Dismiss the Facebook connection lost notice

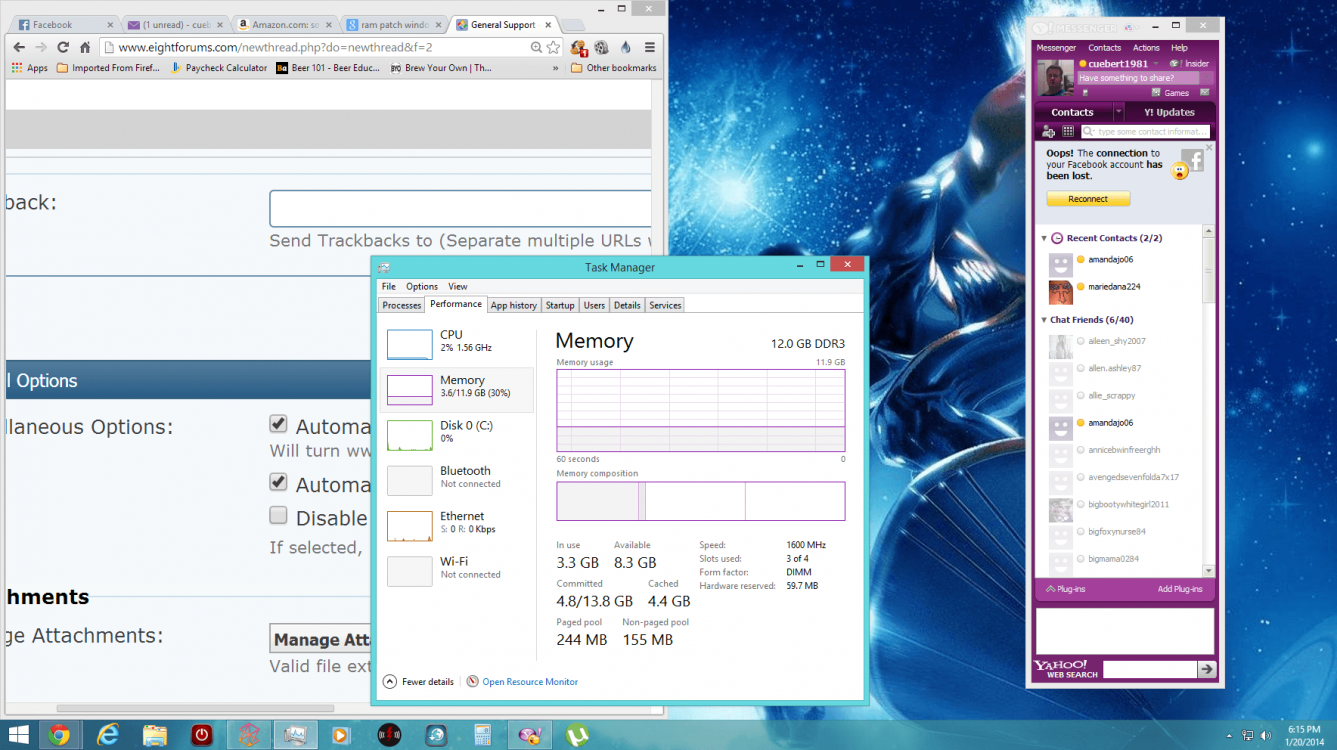pos(1208,147)
